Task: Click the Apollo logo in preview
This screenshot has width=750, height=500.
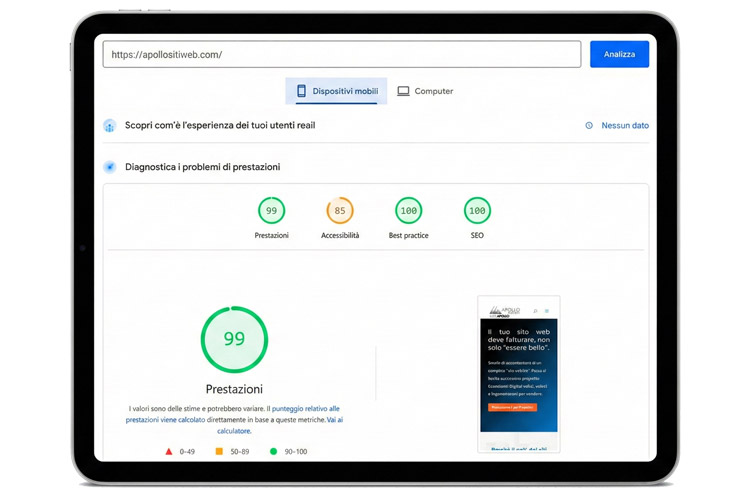Action: click(x=504, y=311)
